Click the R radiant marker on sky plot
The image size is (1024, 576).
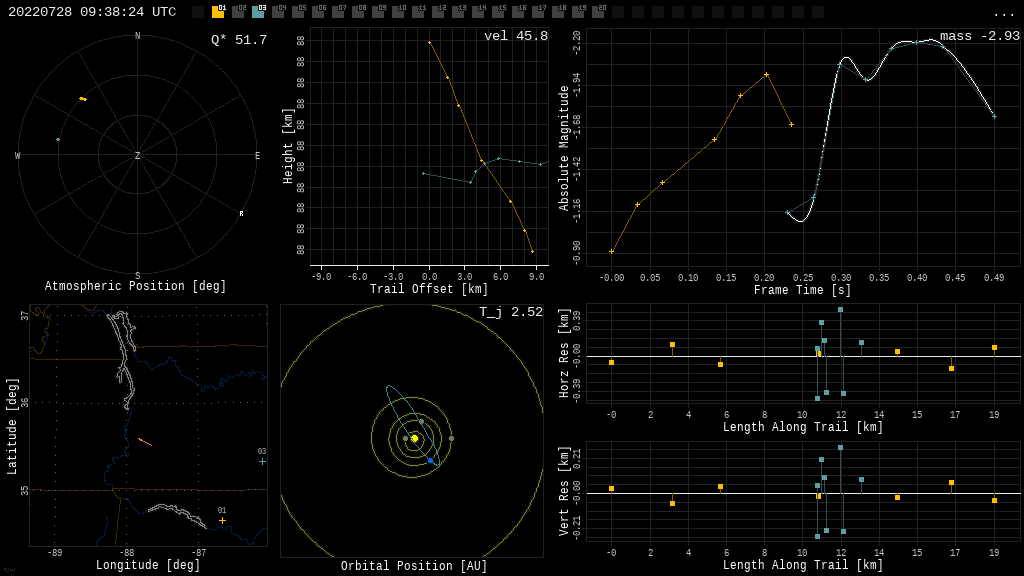point(241,214)
